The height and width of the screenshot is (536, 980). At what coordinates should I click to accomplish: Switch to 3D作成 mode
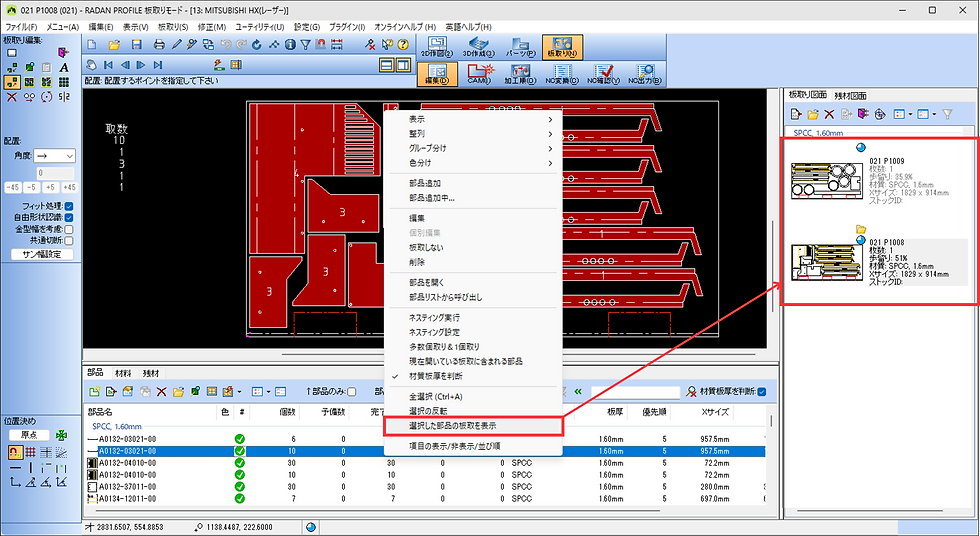478,47
